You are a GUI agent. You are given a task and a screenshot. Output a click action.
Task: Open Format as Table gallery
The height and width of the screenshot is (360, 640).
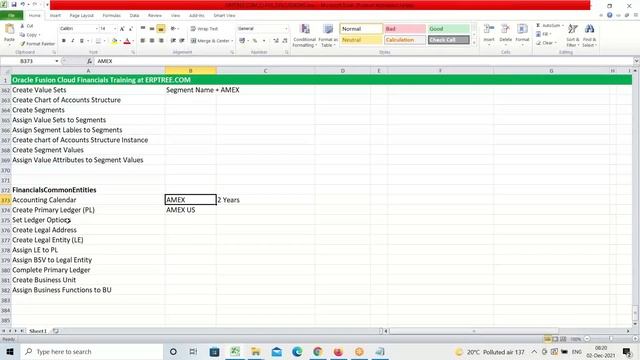(x=328, y=36)
